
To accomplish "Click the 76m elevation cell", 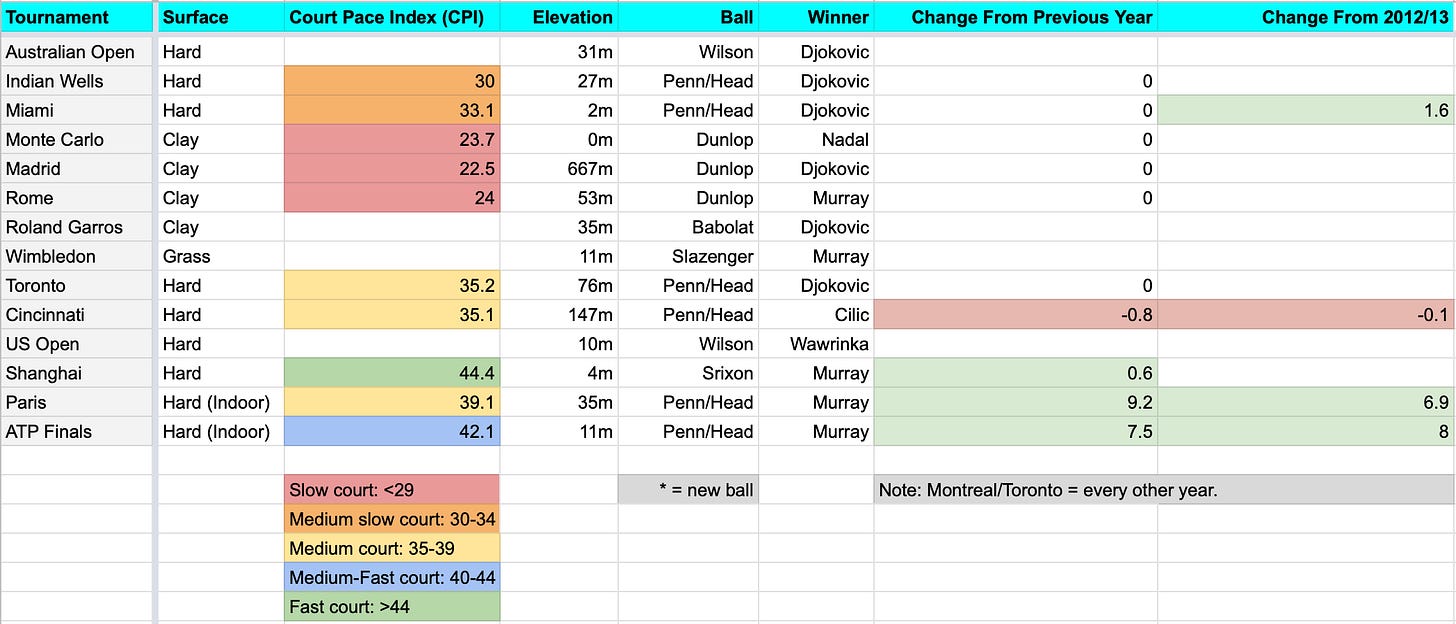I will [x=559, y=285].
